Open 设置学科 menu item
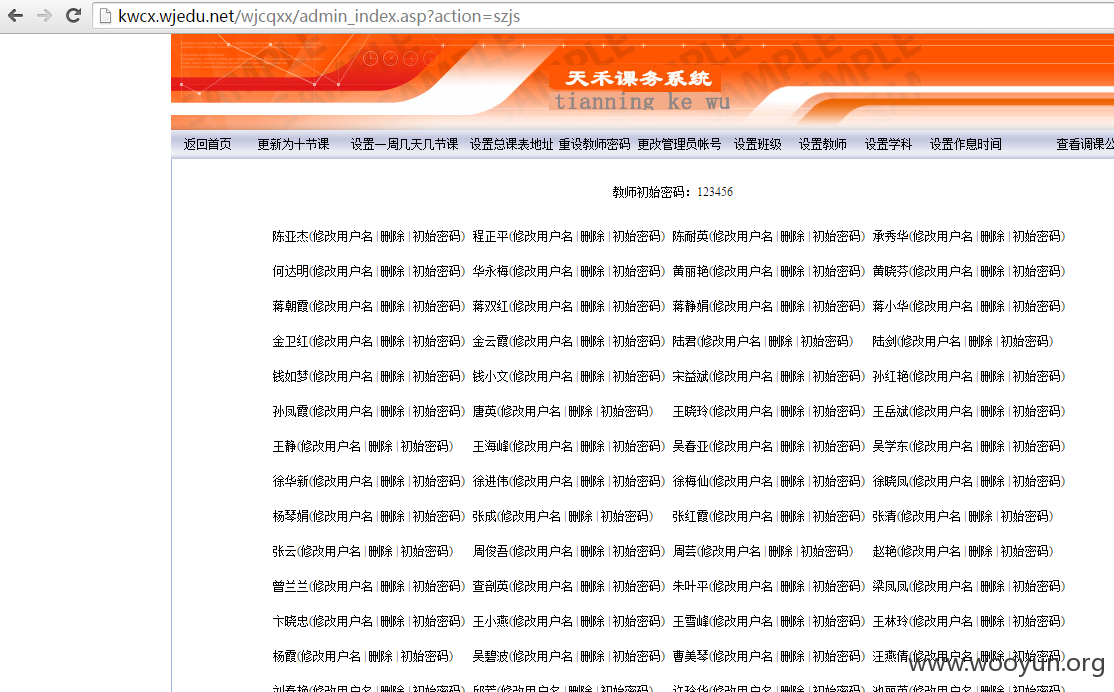This screenshot has height=692, width=1114. coord(888,144)
